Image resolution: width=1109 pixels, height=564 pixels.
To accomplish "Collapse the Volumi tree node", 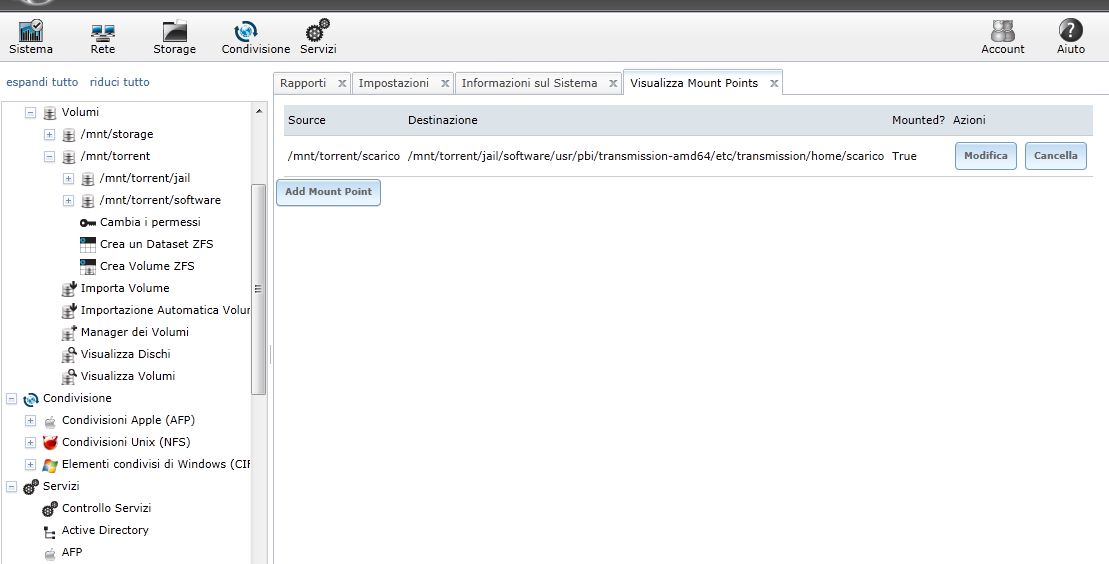I will (30, 113).
